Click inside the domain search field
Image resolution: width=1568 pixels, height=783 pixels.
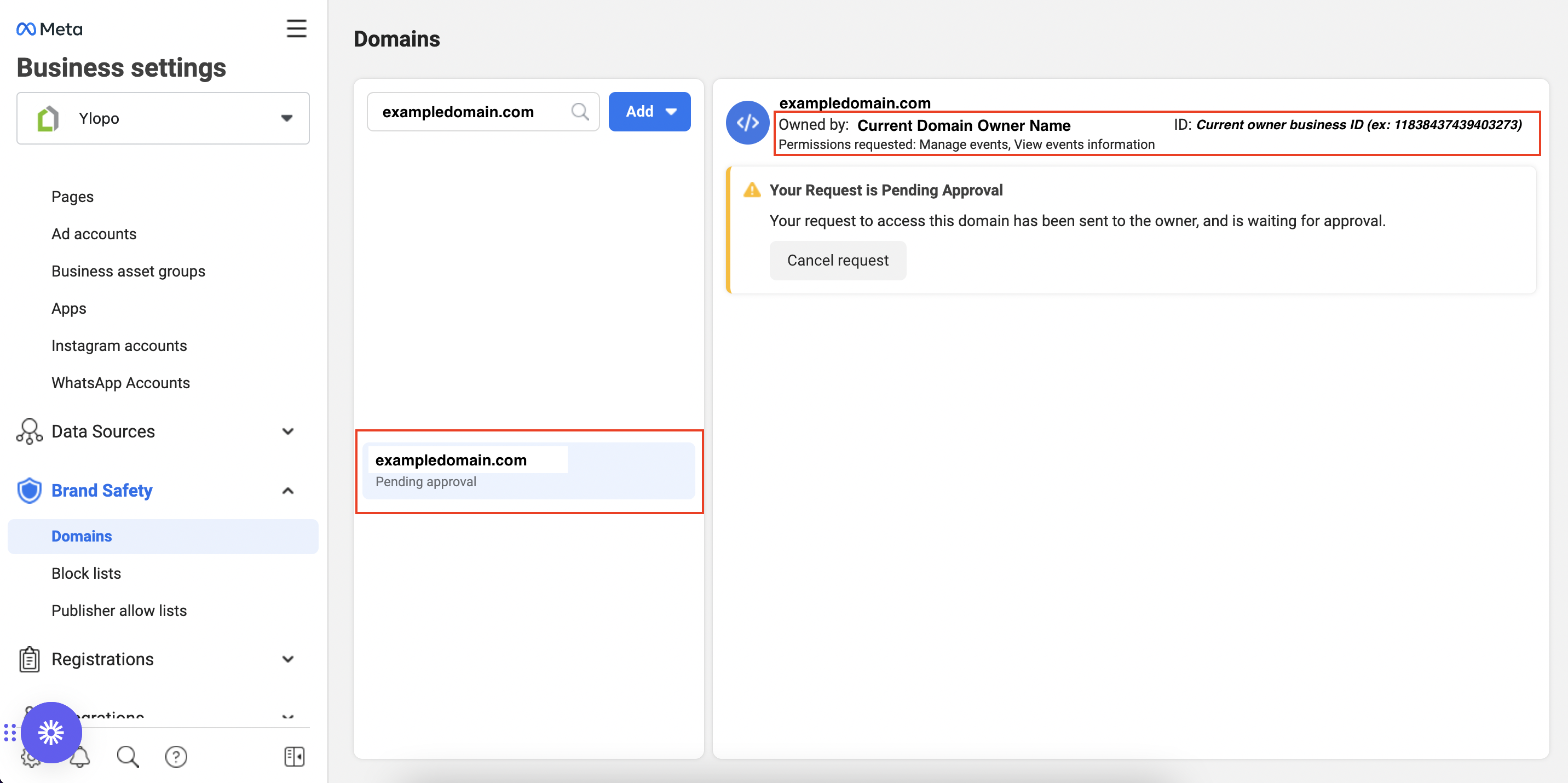pos(475,111)
